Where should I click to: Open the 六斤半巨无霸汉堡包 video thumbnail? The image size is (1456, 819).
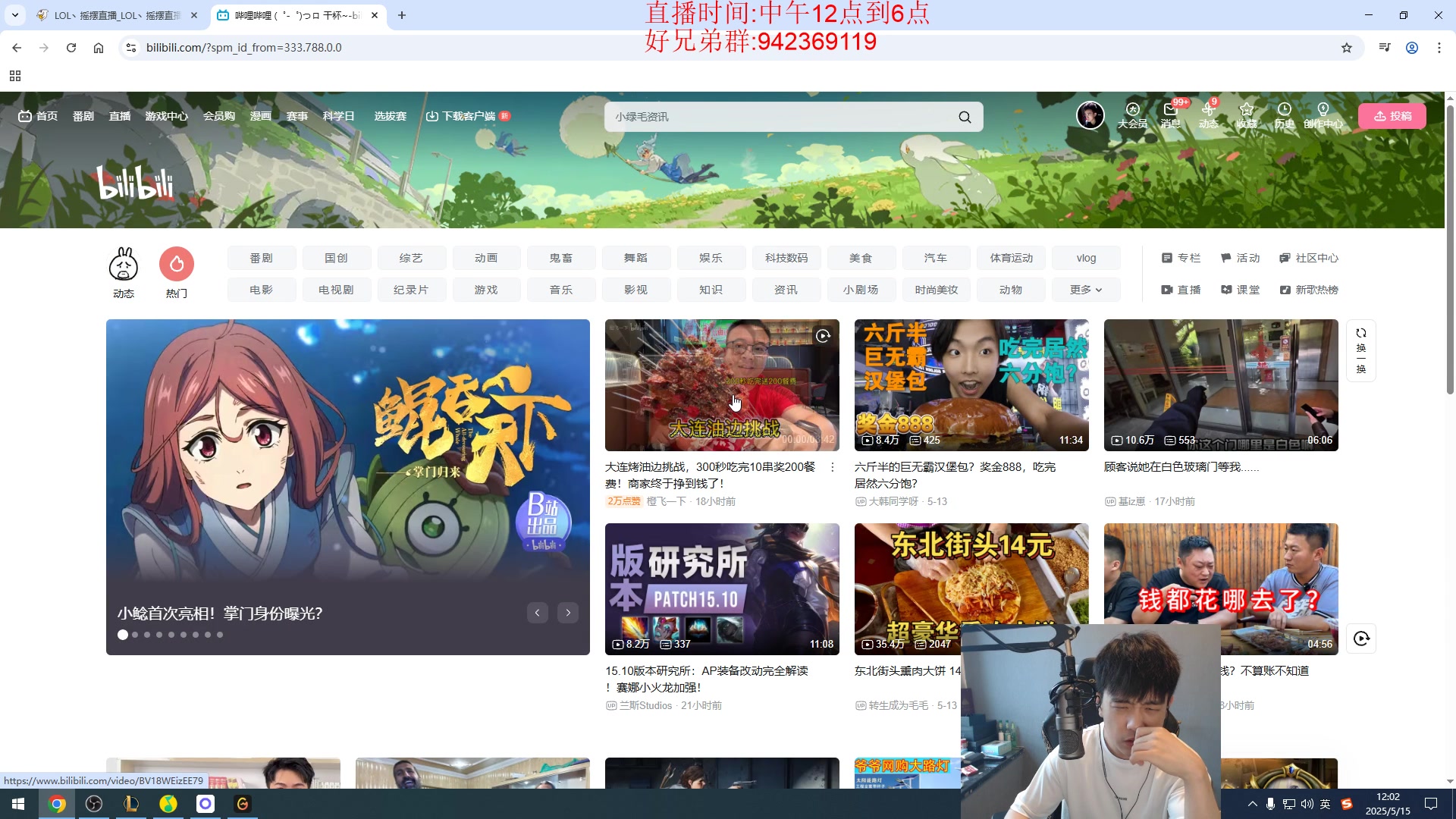point(971,385)
